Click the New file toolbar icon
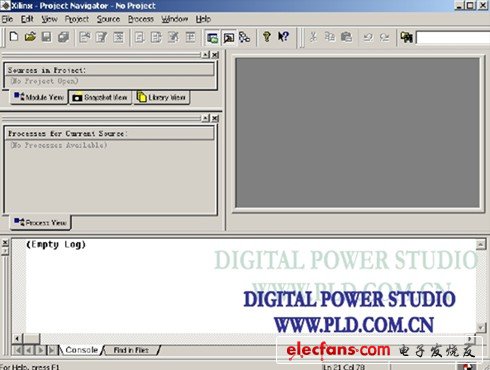The width and height of the screenshot is (490, 370). 14,37
